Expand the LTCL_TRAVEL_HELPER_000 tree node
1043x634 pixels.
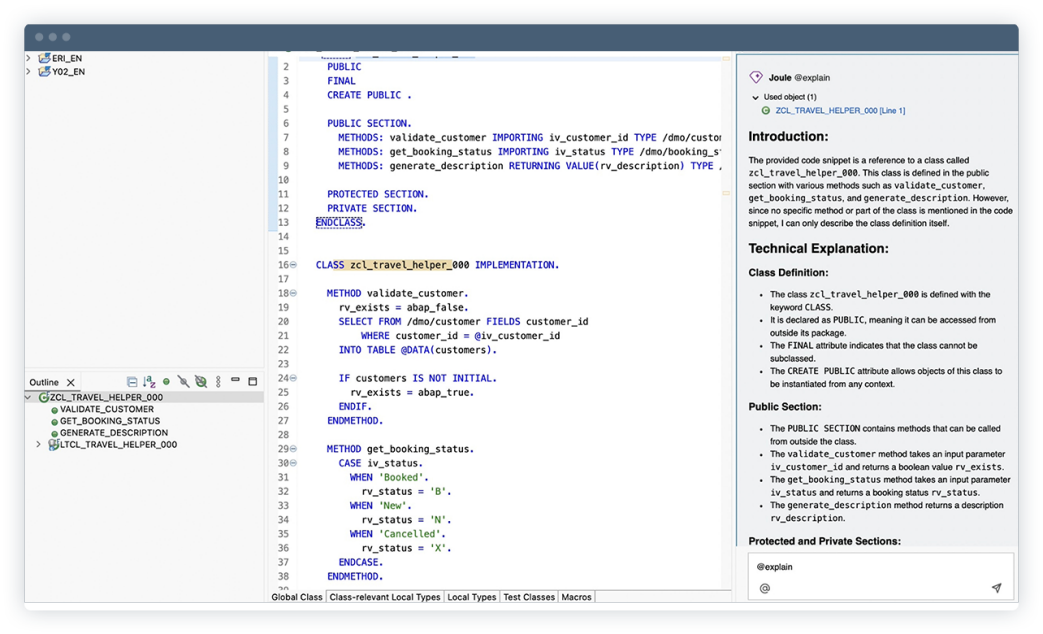(x=38, y=444)
